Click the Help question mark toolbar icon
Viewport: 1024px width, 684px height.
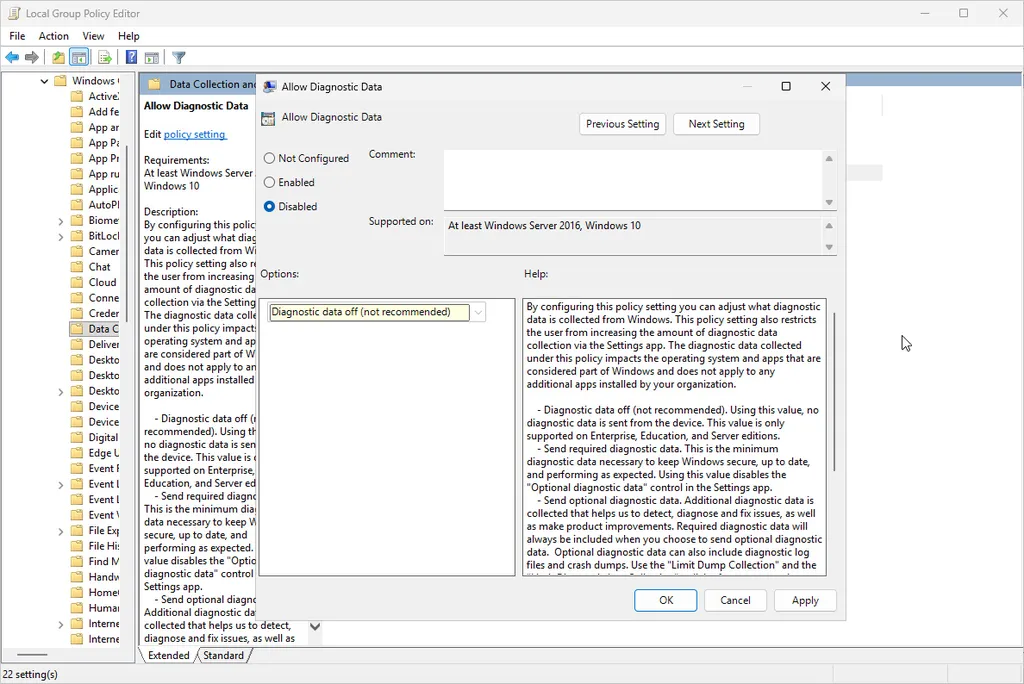click(131, 57)
